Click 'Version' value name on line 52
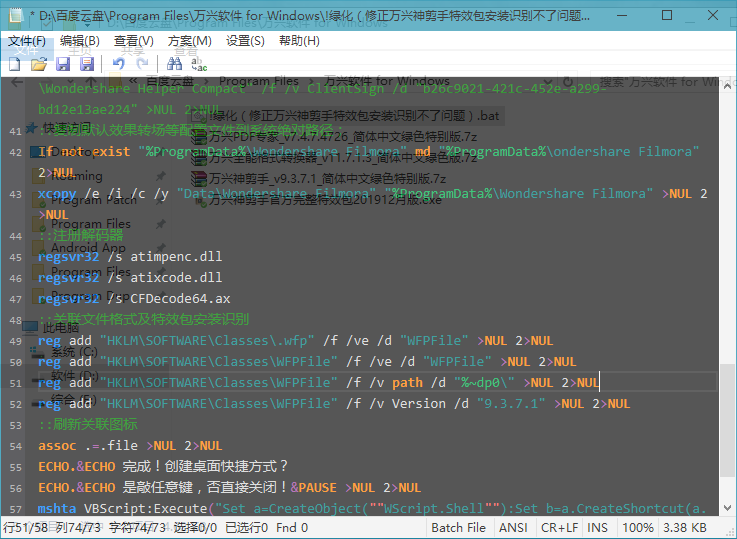 [419, 404]
